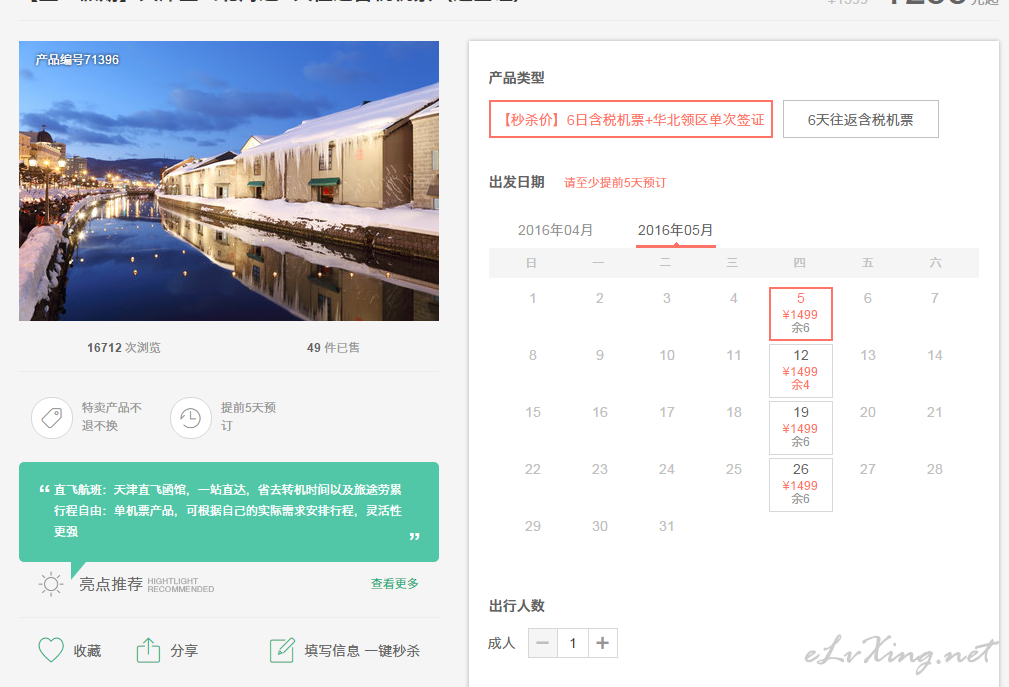This screenshot has width=1009, height=687.
Task: Click the share (分享) upload icon
Action: [x=148, y=650]
